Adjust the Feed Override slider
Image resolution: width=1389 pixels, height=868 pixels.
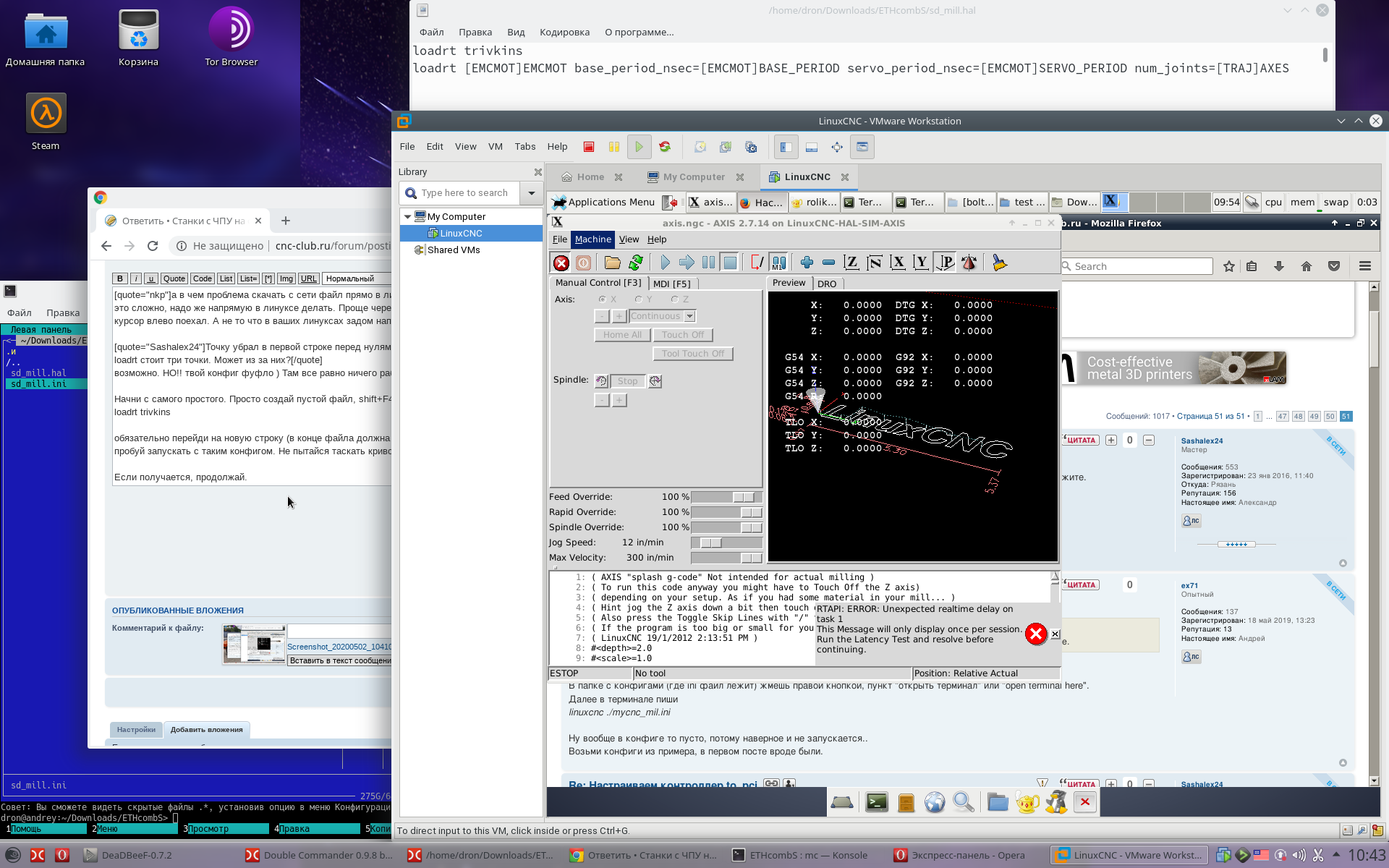coord(743,497)
